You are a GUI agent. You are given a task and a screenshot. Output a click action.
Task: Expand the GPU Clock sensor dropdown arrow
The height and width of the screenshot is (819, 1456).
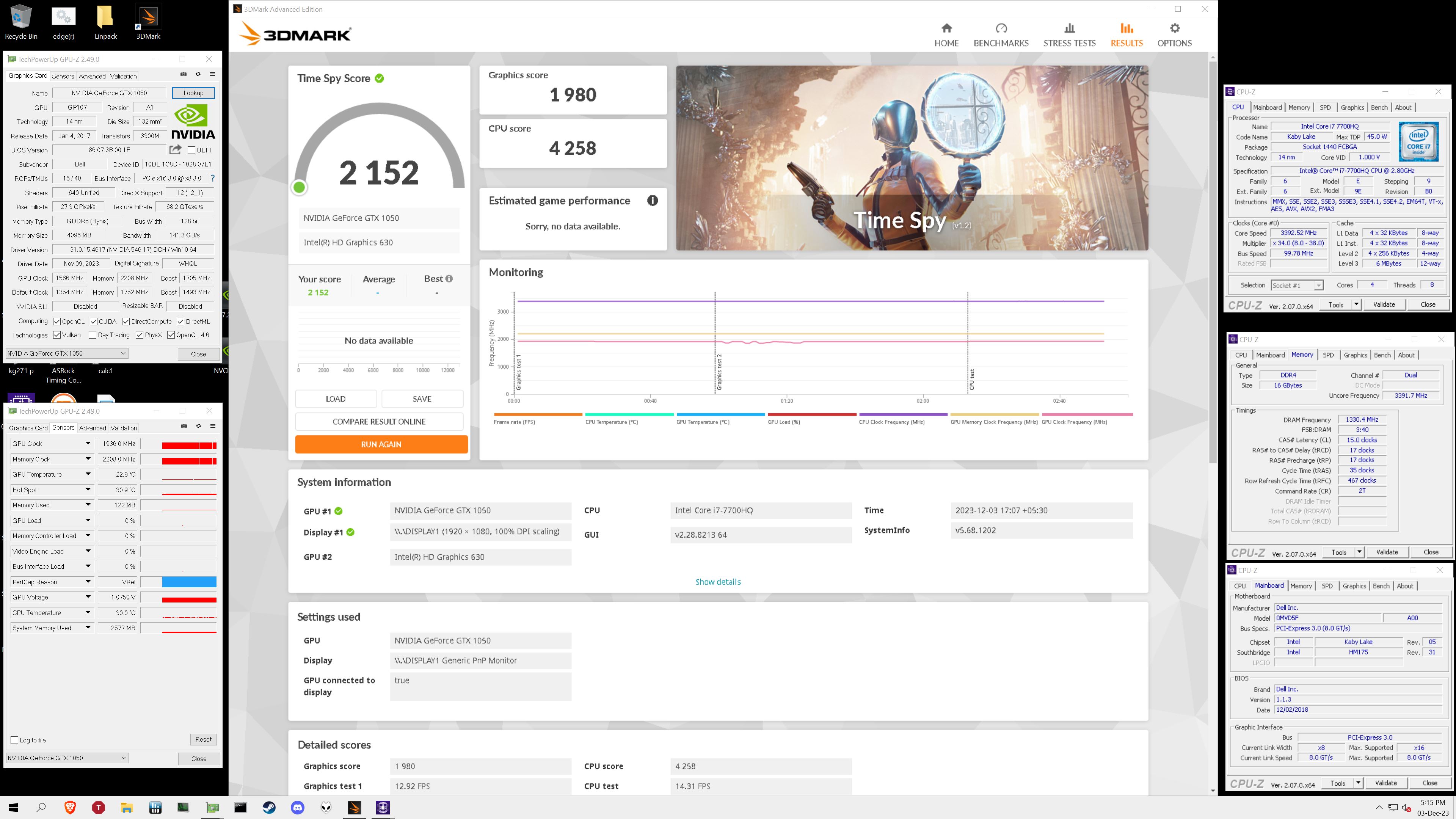(88, 444)
